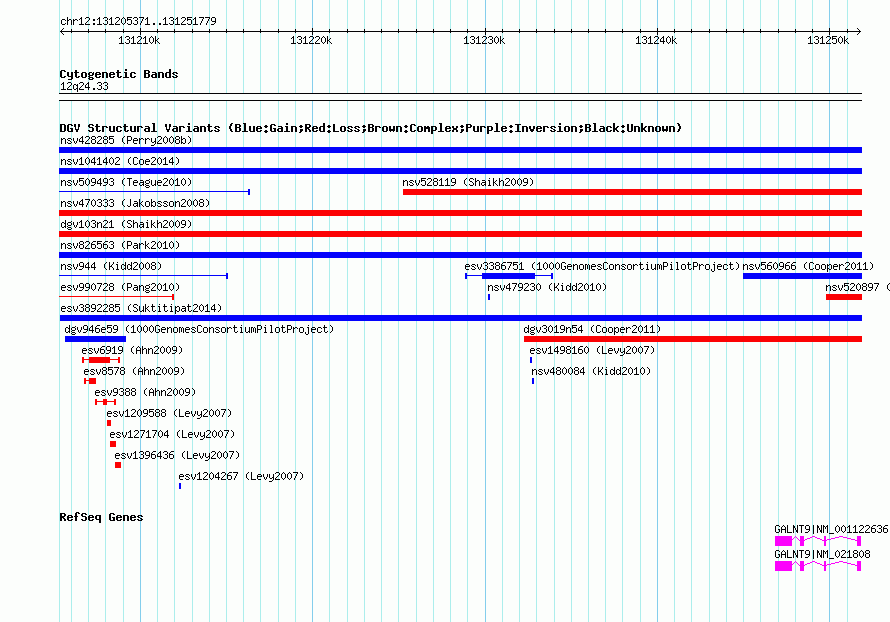The image size is (890, 622).
Task: Select esv1498160 (Levy2007) label
Action: click(x=592, y=350)
